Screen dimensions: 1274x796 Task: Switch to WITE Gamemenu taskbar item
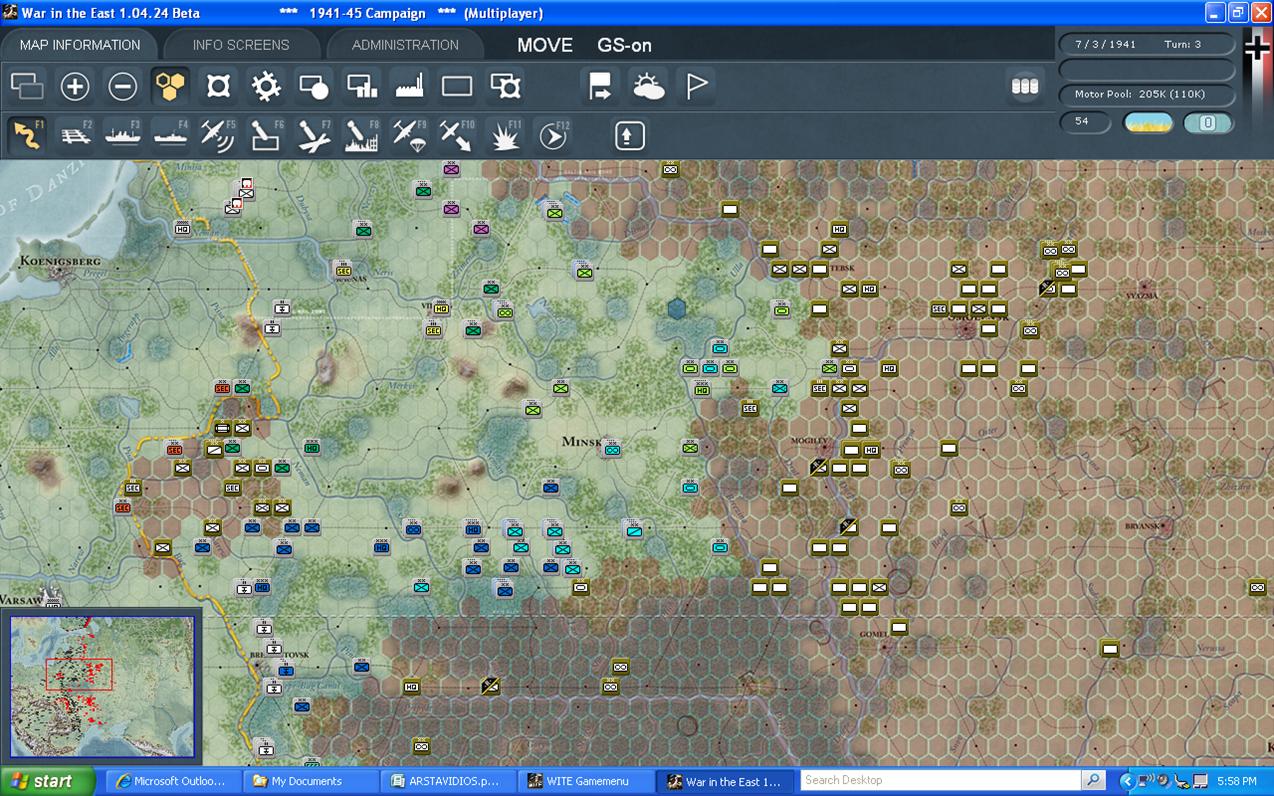click(585, 781)
